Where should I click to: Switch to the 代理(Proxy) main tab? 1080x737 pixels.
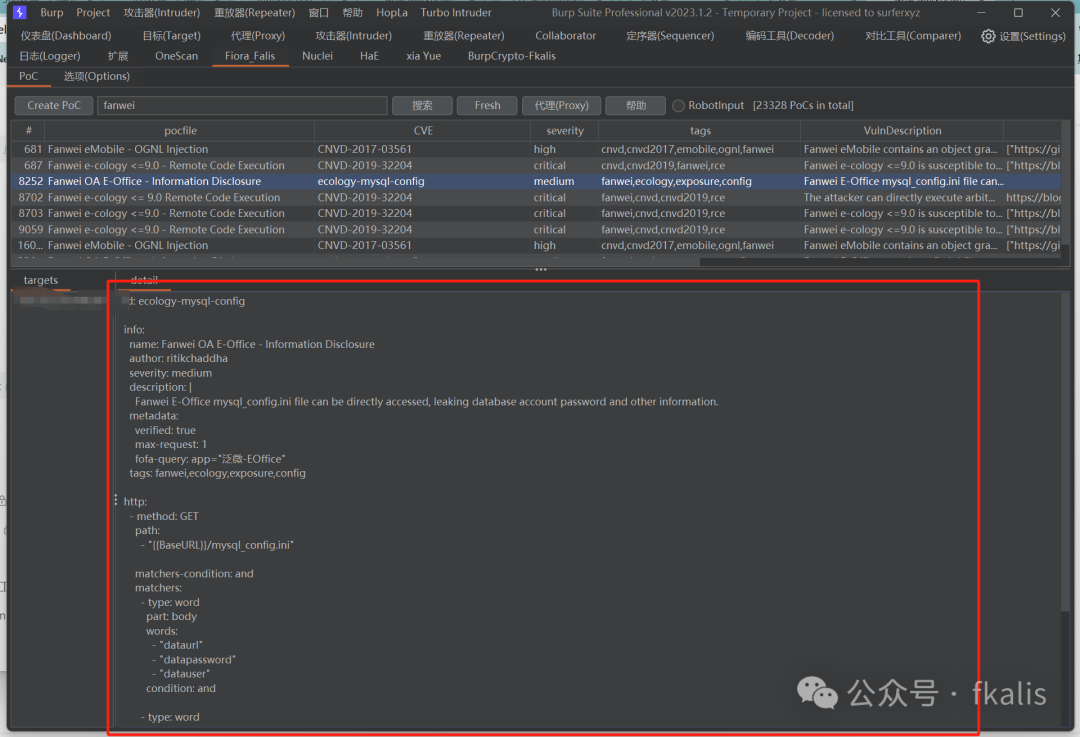coord(258,35)
